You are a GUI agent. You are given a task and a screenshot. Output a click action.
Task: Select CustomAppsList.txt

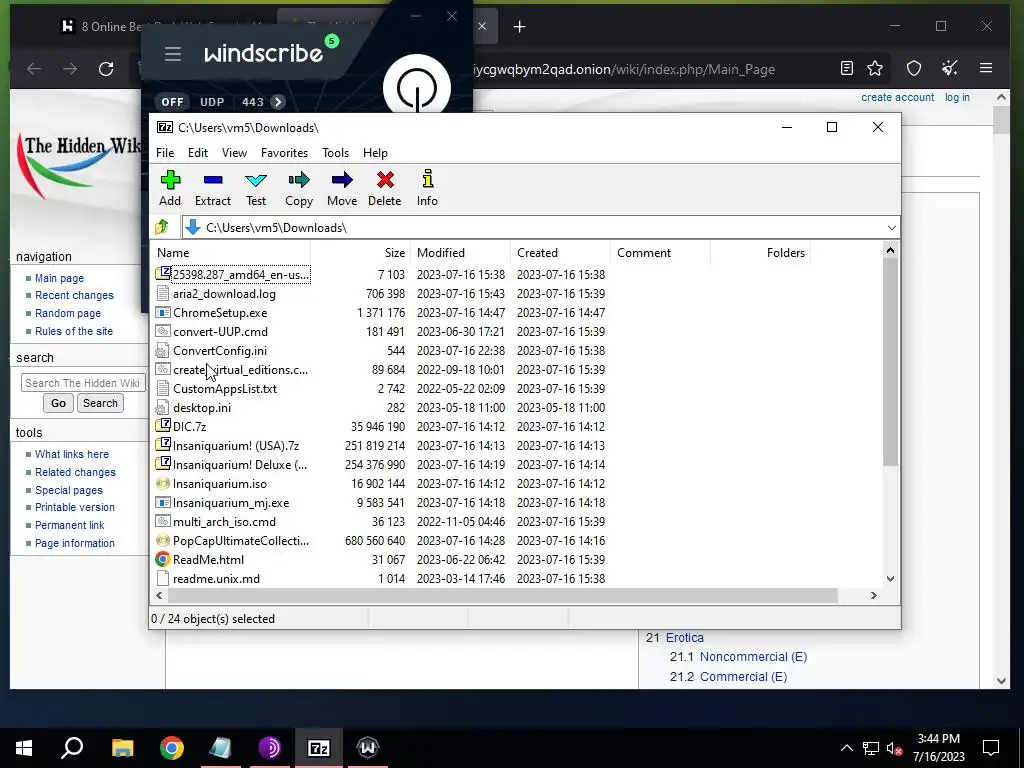tap(225, 389)
